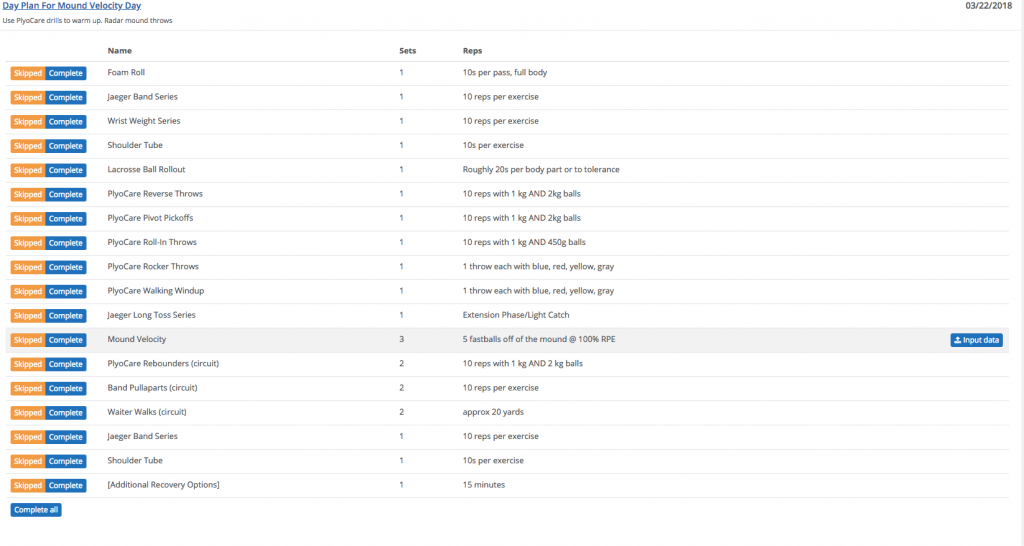Skip PlyoCare Pivot Pickoffs
The width and height of the screenshot is (1024, 546).
click(28, 219)
